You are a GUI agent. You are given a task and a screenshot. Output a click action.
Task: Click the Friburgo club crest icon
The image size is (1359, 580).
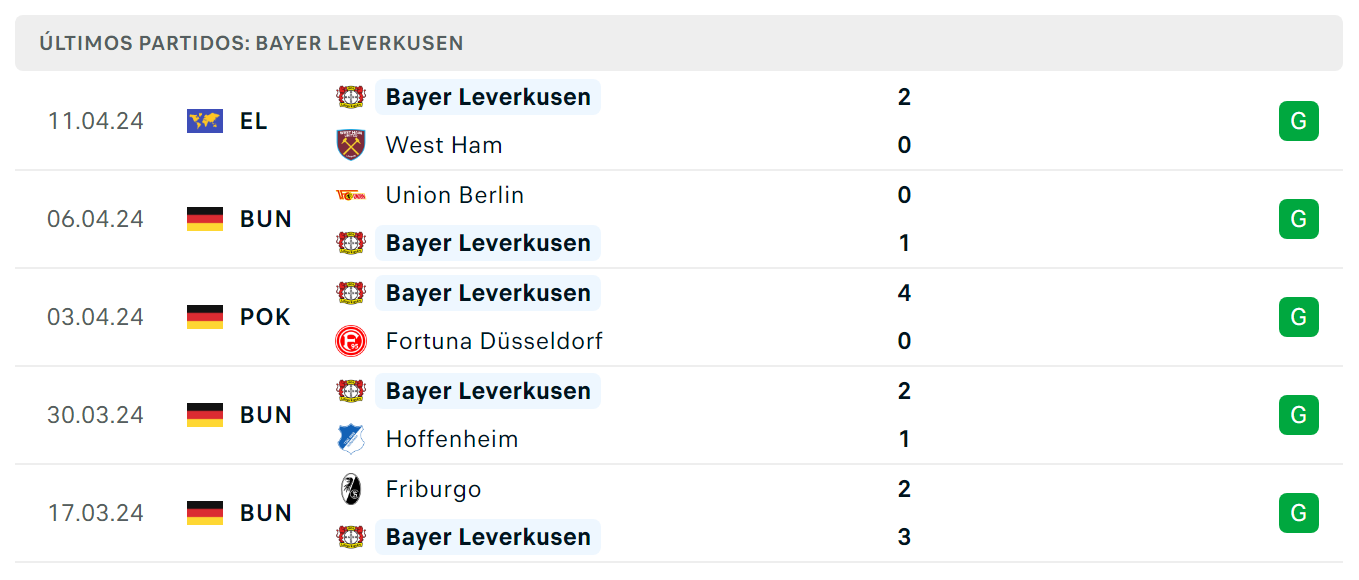coord(351,489)
